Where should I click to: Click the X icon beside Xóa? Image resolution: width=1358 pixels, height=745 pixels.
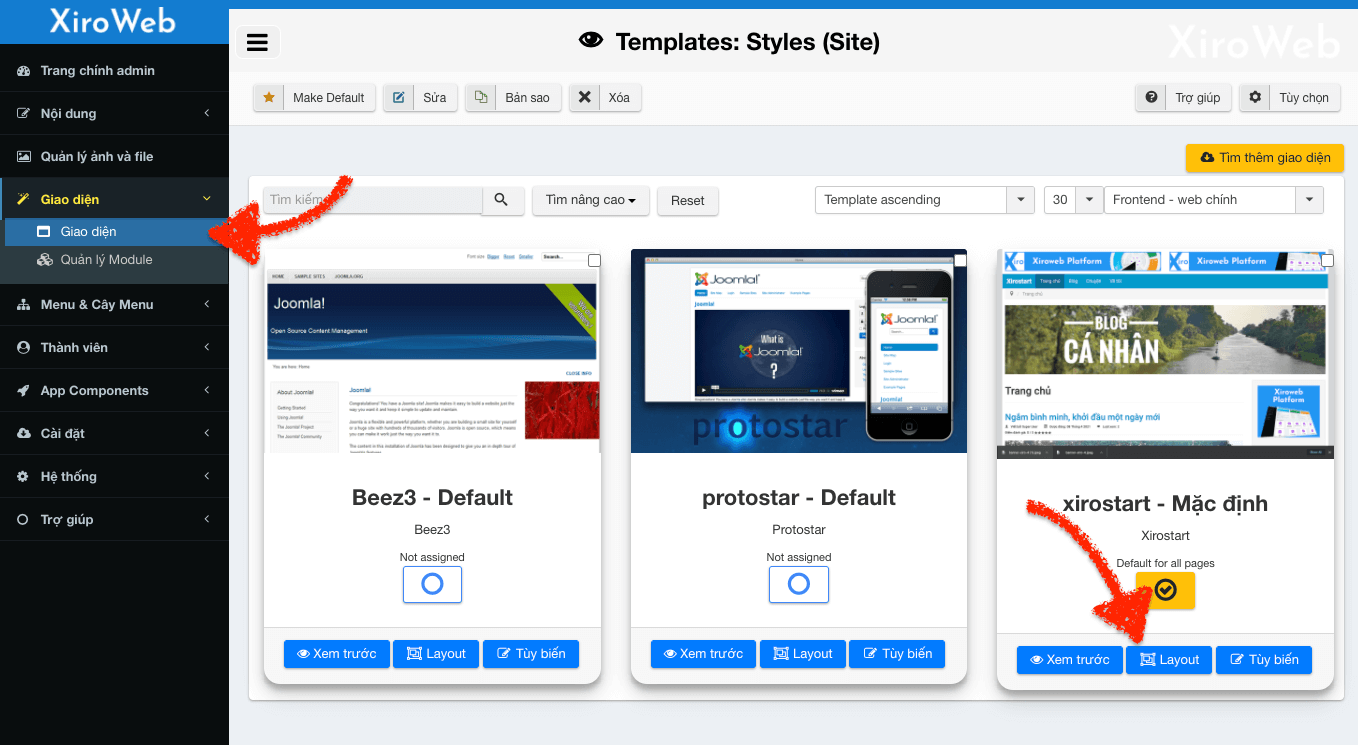(x=585, y=98)
